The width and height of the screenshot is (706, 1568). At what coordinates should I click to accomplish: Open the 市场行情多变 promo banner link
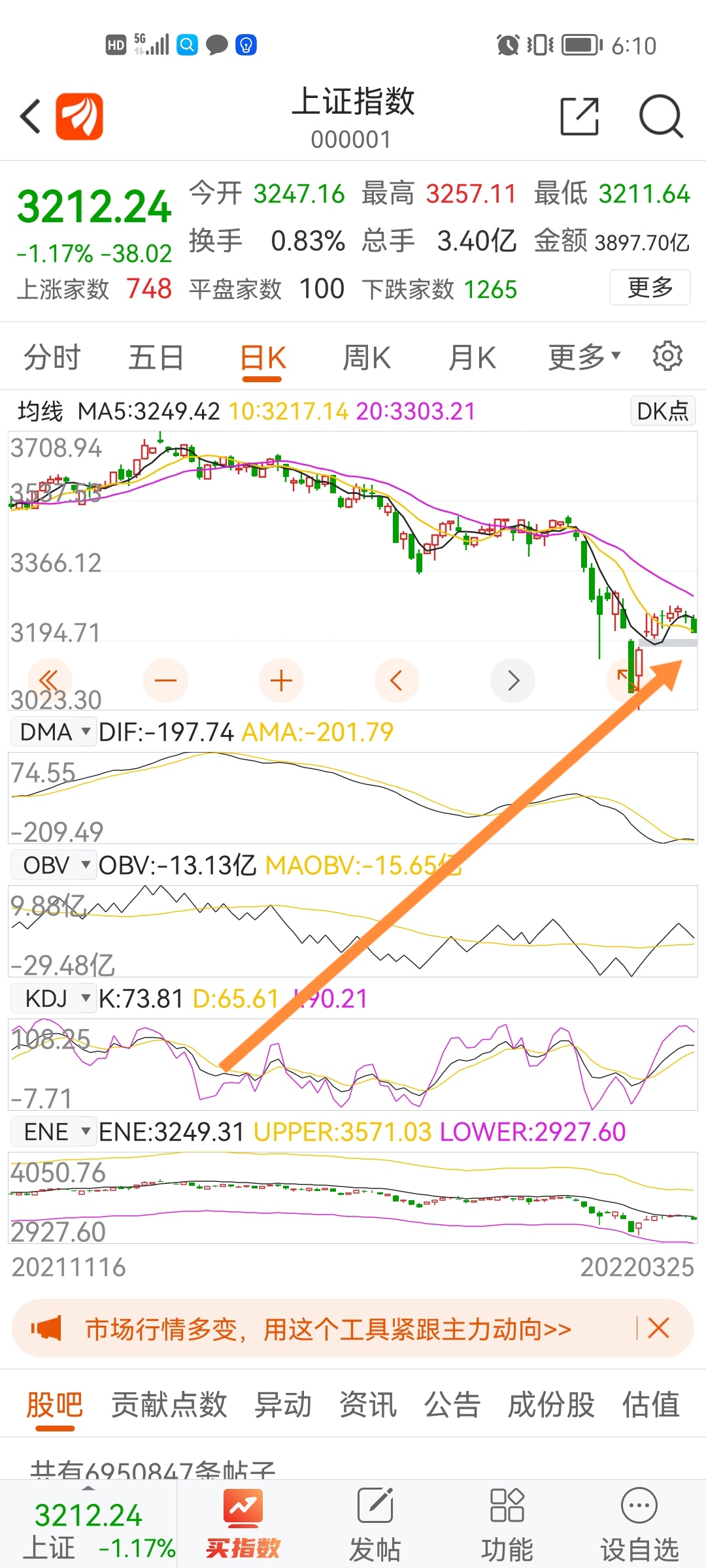click(329, 1329)
